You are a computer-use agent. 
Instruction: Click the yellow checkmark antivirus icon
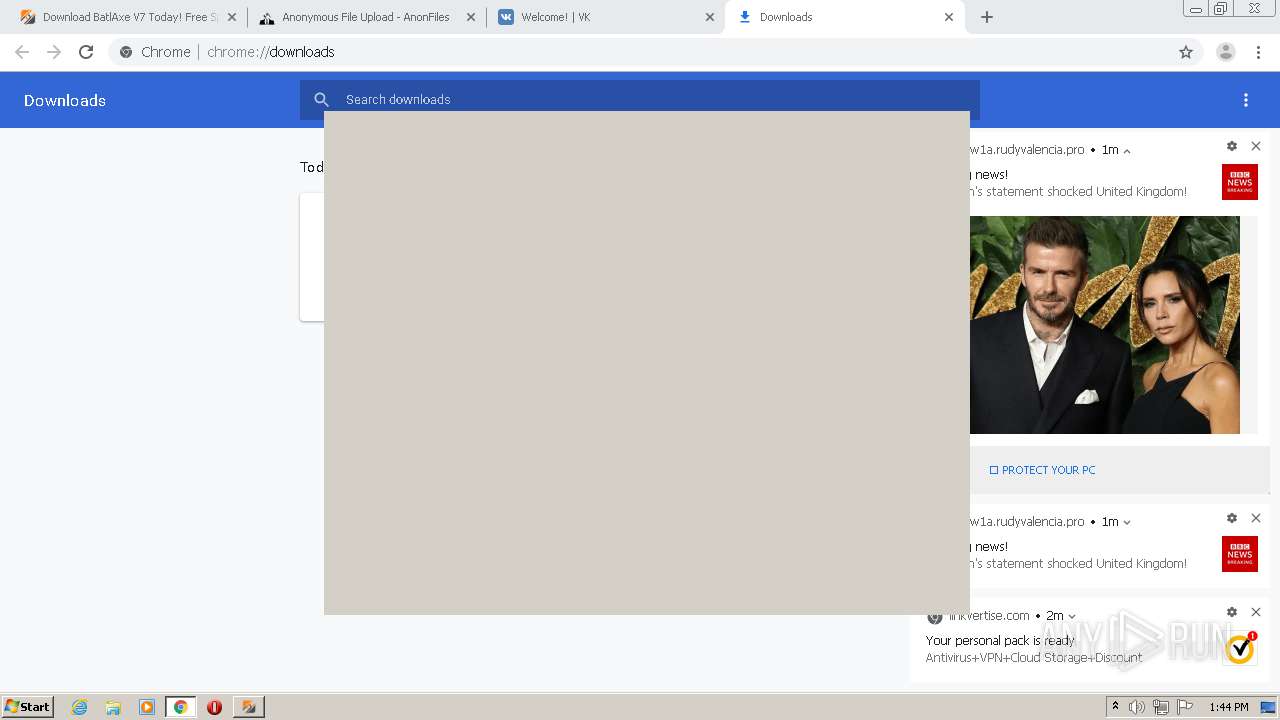[1240, 648]
